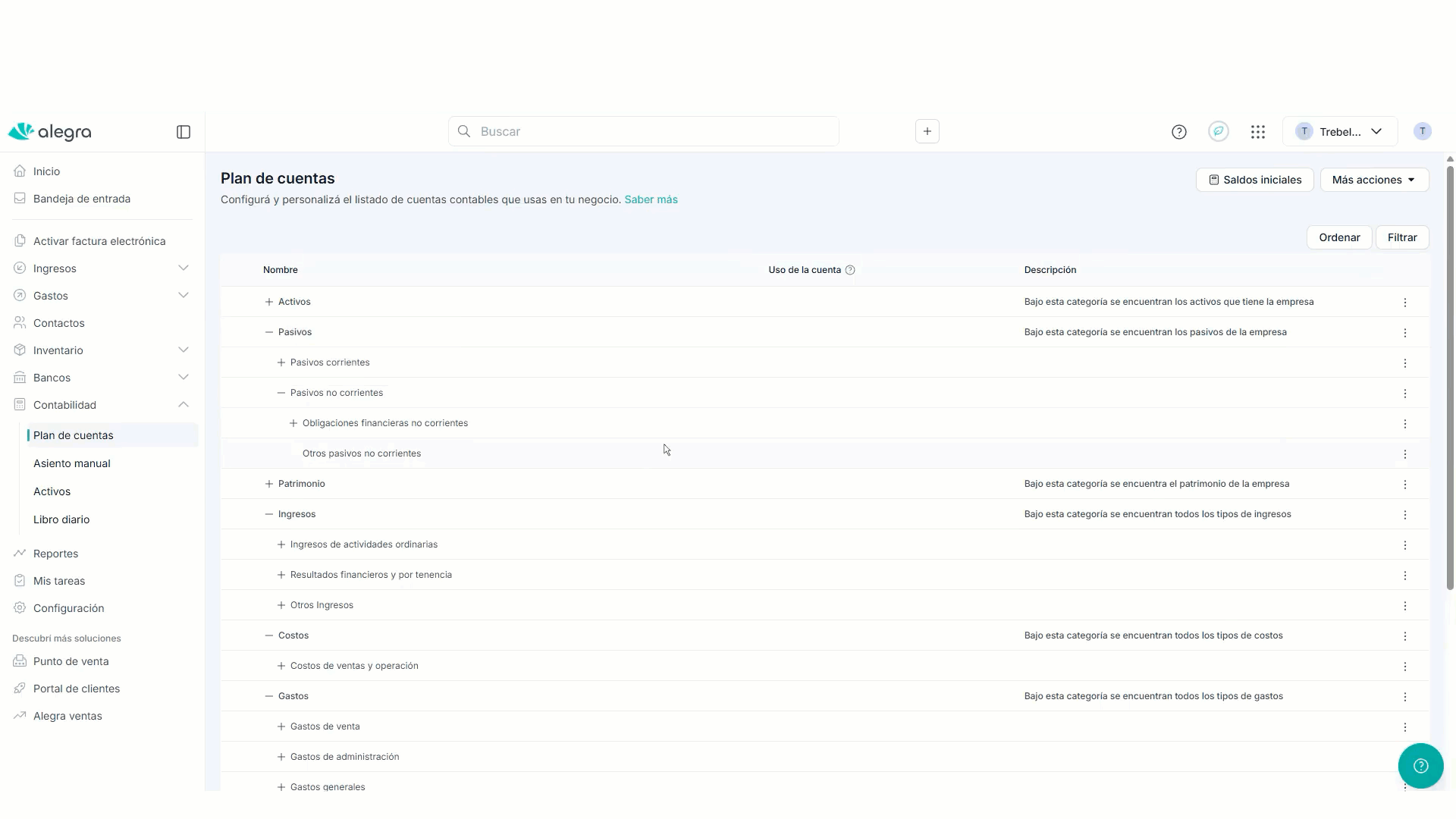The image size is (1456, 819).
Task: Open options menu for Costos row
Action: click(x=1405, y=636)
